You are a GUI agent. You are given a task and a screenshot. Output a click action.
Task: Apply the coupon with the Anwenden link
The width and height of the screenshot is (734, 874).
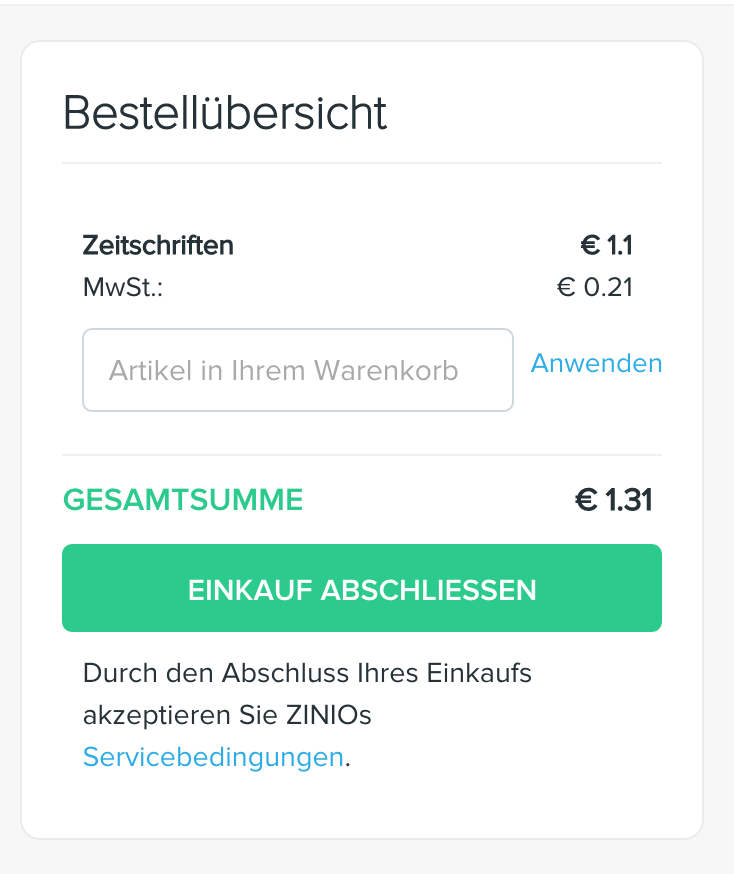[x=596, y=363]
